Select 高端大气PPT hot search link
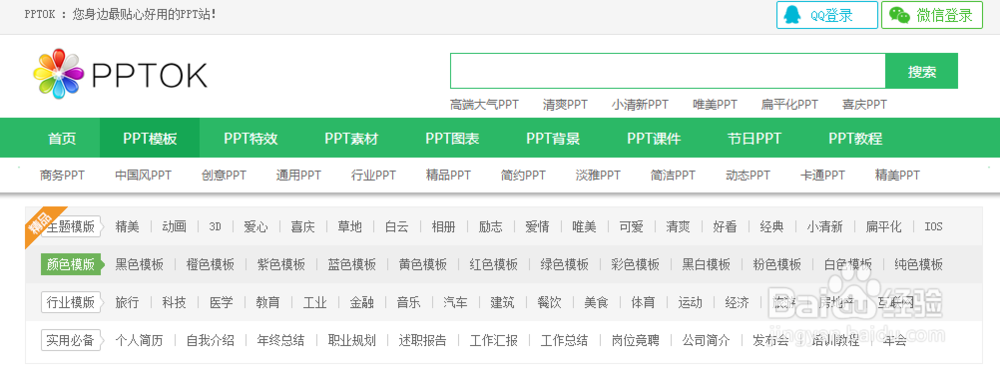 (x=485, y=105)
